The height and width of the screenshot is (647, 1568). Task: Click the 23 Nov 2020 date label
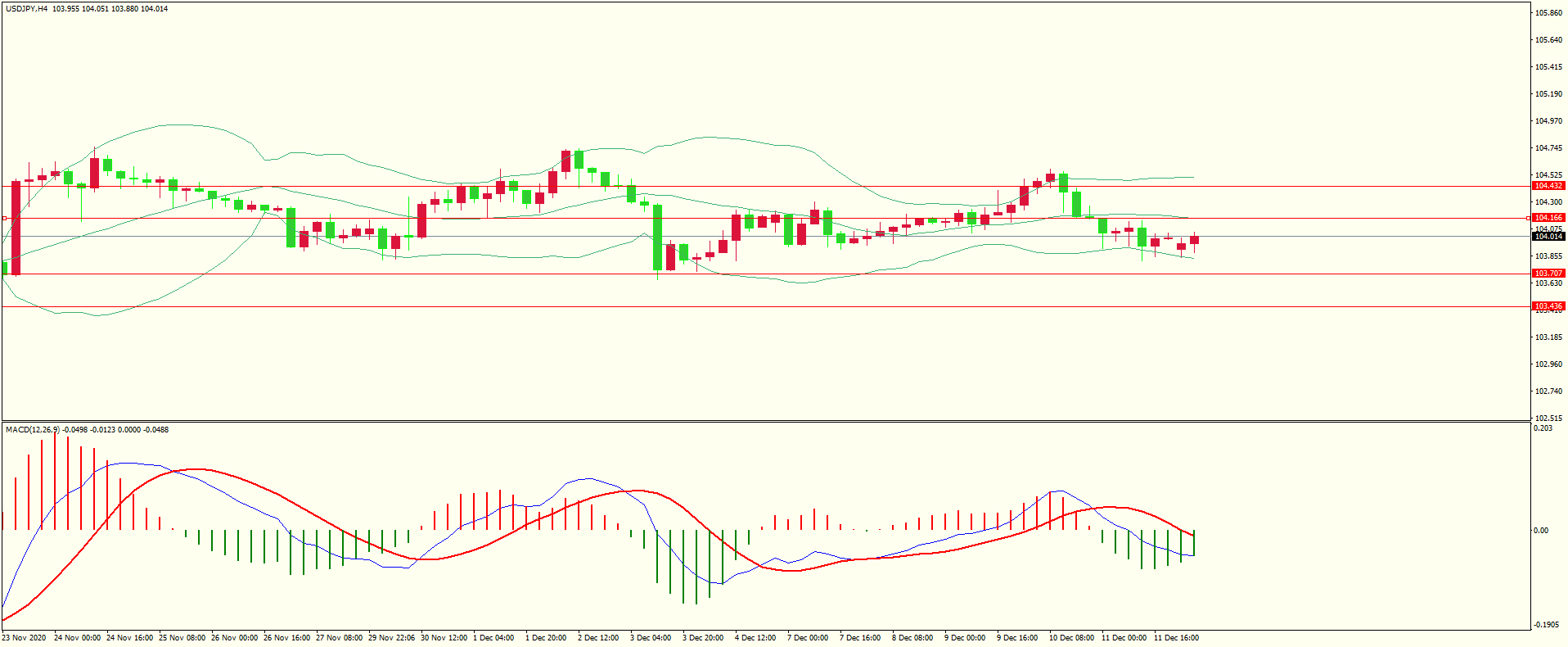[x=24, y=638]
